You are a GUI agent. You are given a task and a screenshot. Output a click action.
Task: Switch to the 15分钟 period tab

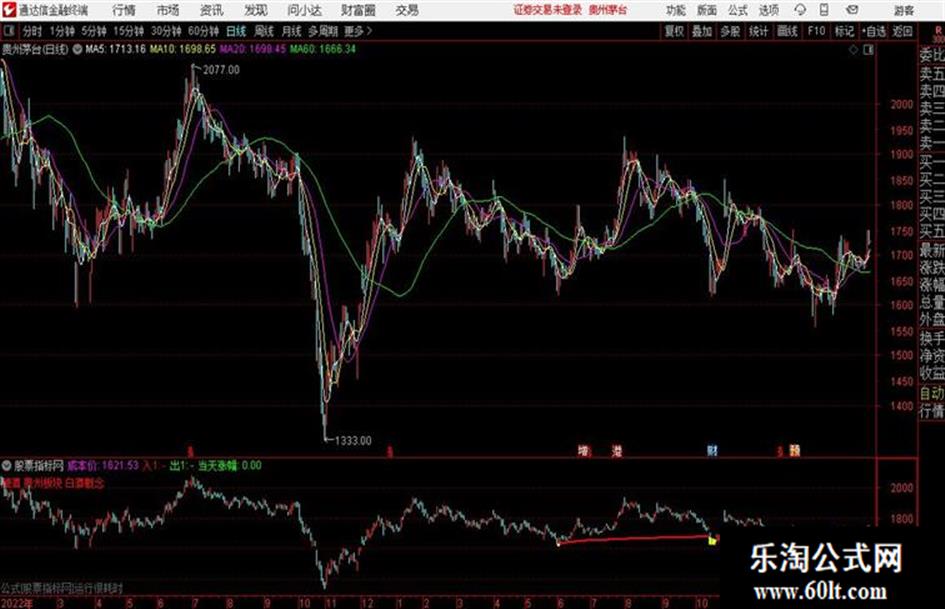tap(128, 31)
